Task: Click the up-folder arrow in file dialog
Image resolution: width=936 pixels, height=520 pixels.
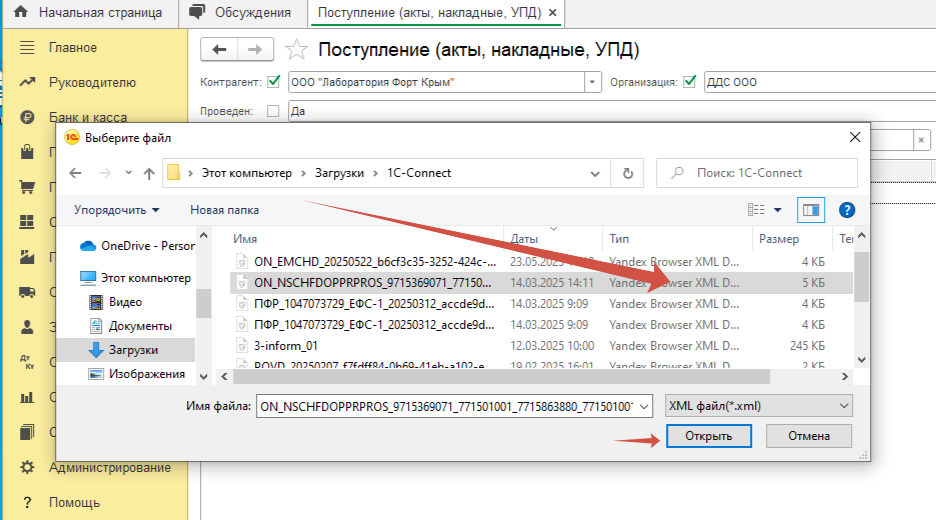Action: [148, 173]
